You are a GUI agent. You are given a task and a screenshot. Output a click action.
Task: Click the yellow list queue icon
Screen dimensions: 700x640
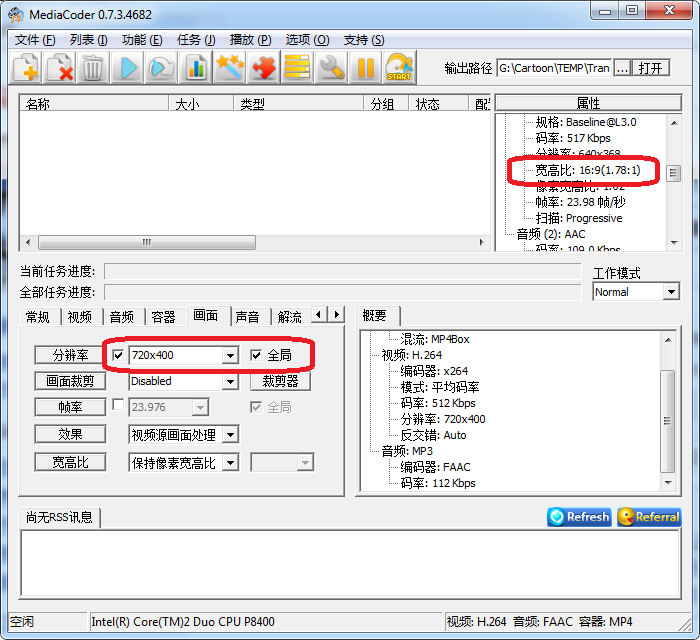(297, 67)
